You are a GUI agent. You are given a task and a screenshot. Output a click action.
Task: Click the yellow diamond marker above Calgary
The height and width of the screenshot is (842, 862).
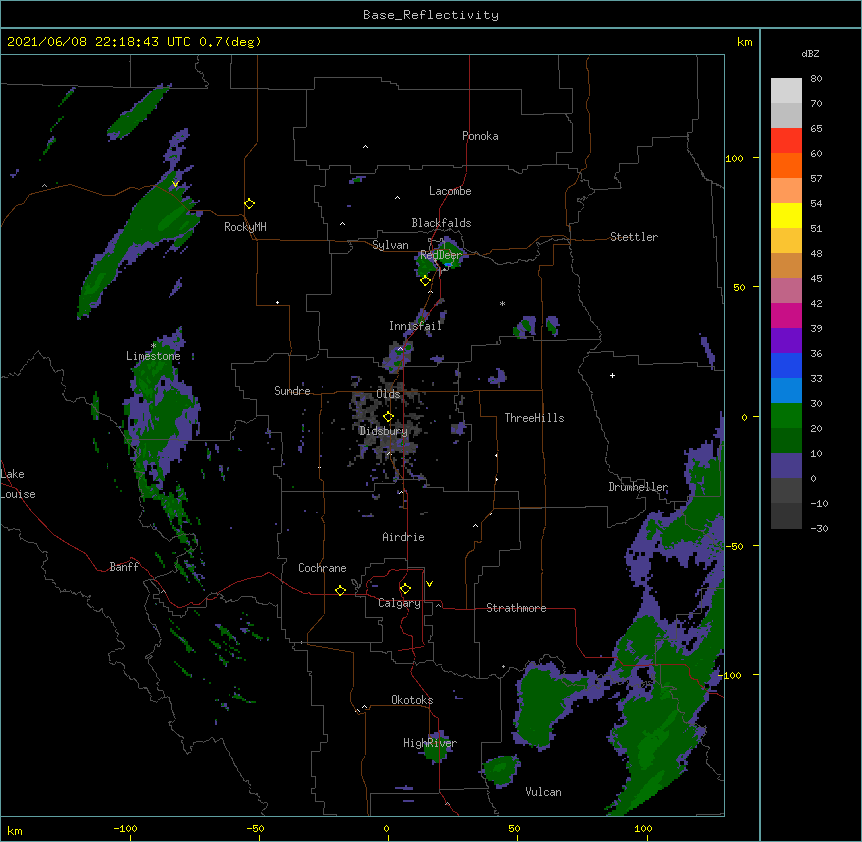[x=405, y=589]
